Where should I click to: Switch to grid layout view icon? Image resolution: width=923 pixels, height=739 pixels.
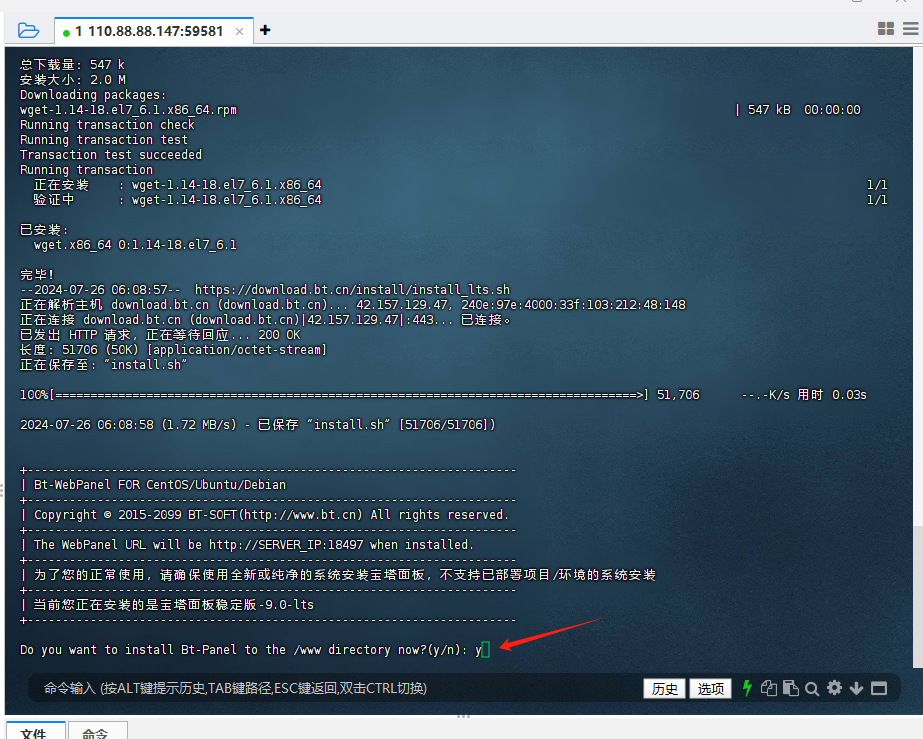pyautogui.click(x=885, y=29)
